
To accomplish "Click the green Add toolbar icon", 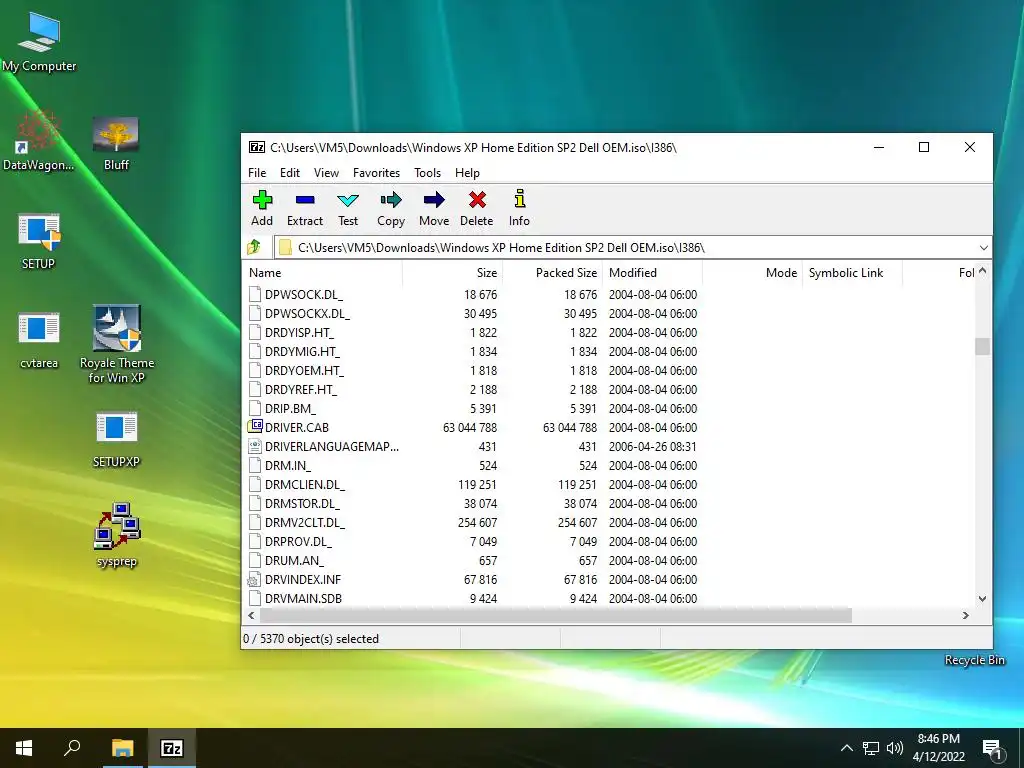I will [x=262, y=208].
